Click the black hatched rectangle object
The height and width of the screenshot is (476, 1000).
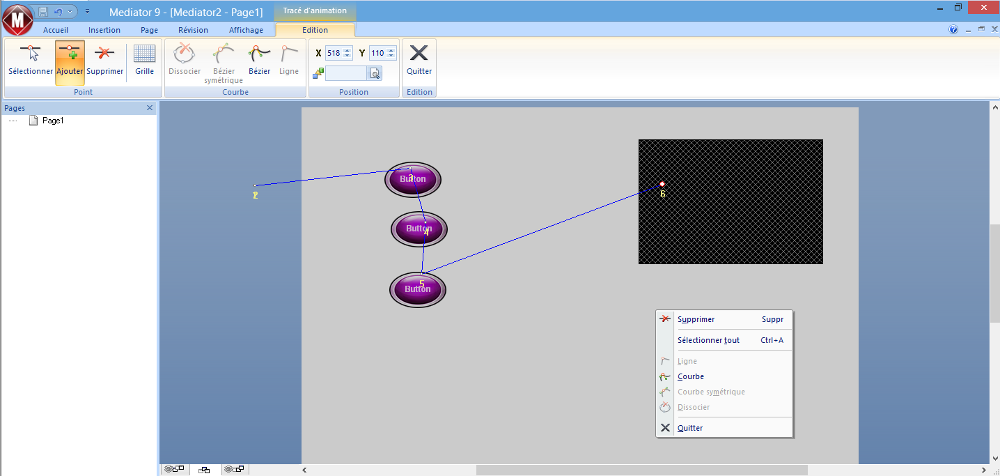(x=730, y=201)
